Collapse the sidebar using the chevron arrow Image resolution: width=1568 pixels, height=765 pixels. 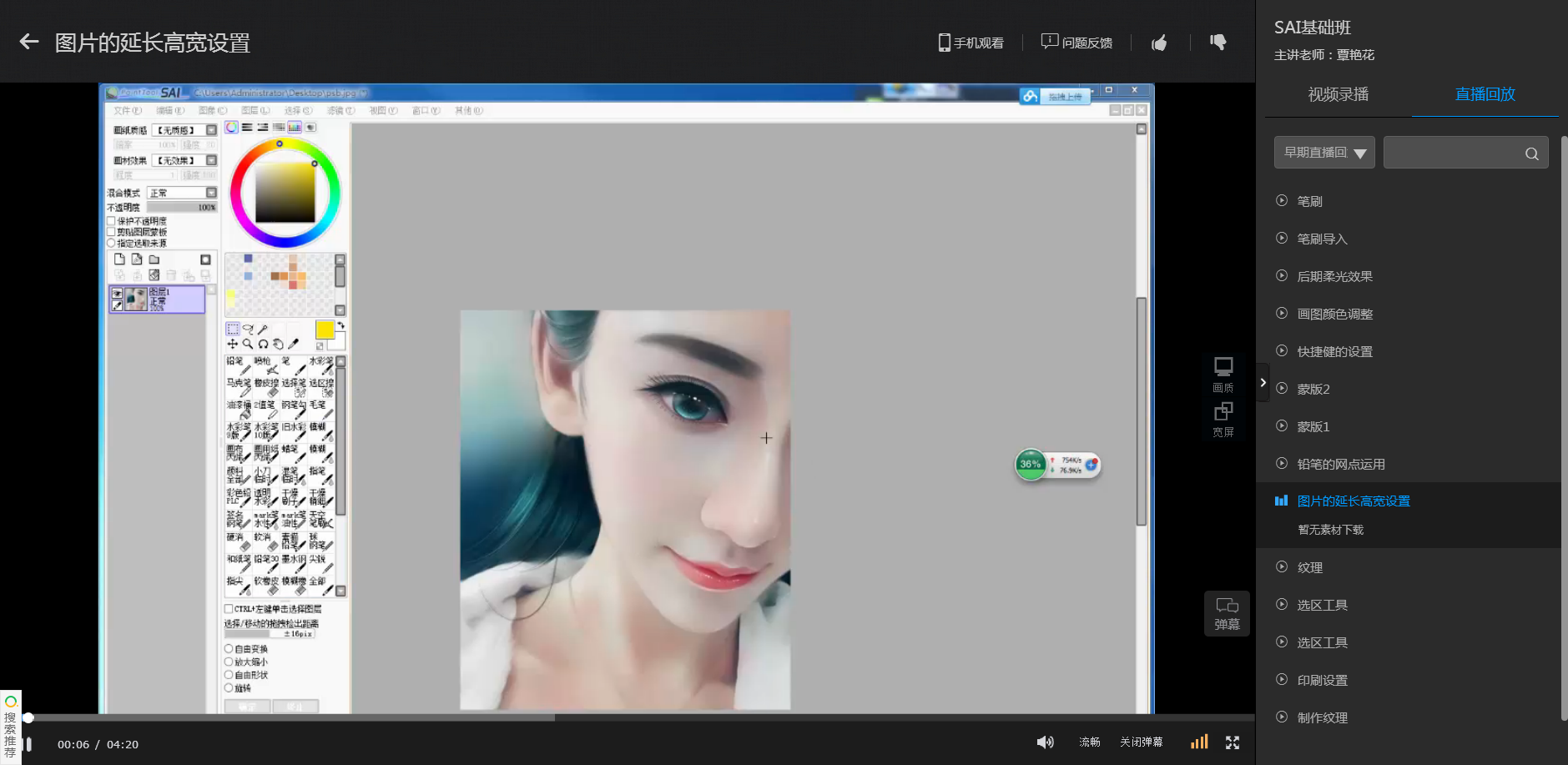click(x=1263, y=383)
